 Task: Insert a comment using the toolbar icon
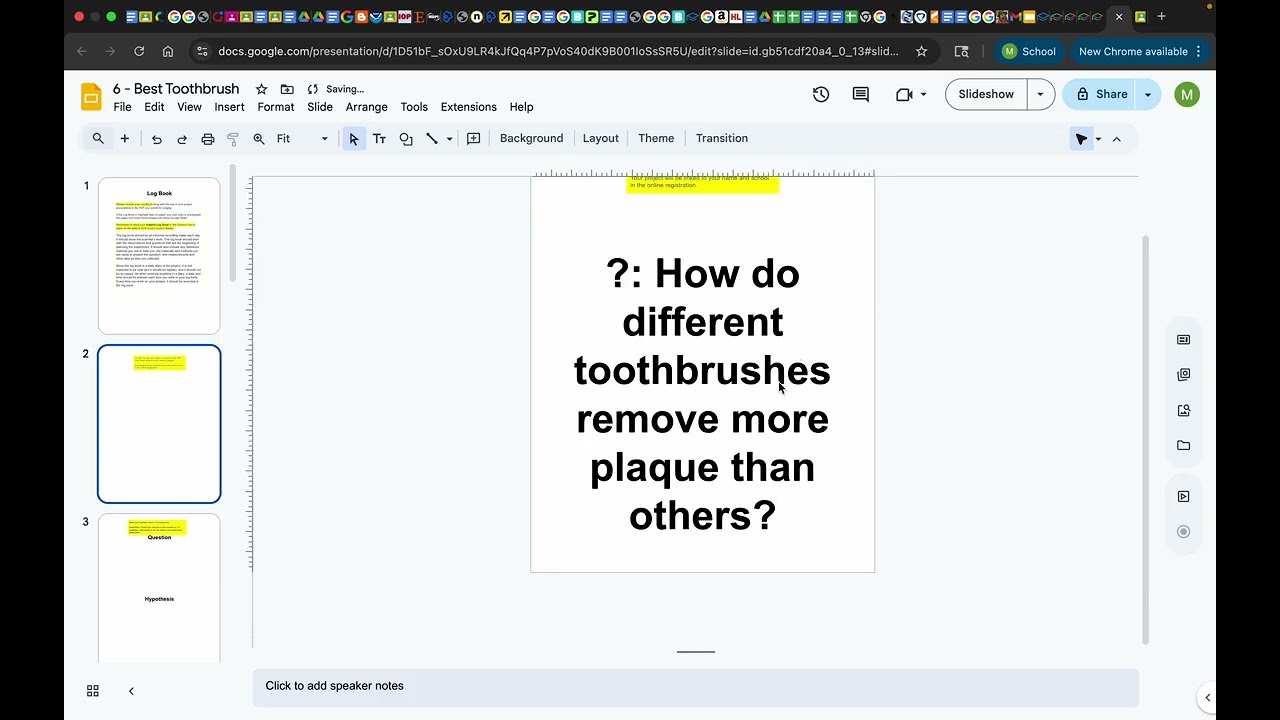(x=474, y=139)
